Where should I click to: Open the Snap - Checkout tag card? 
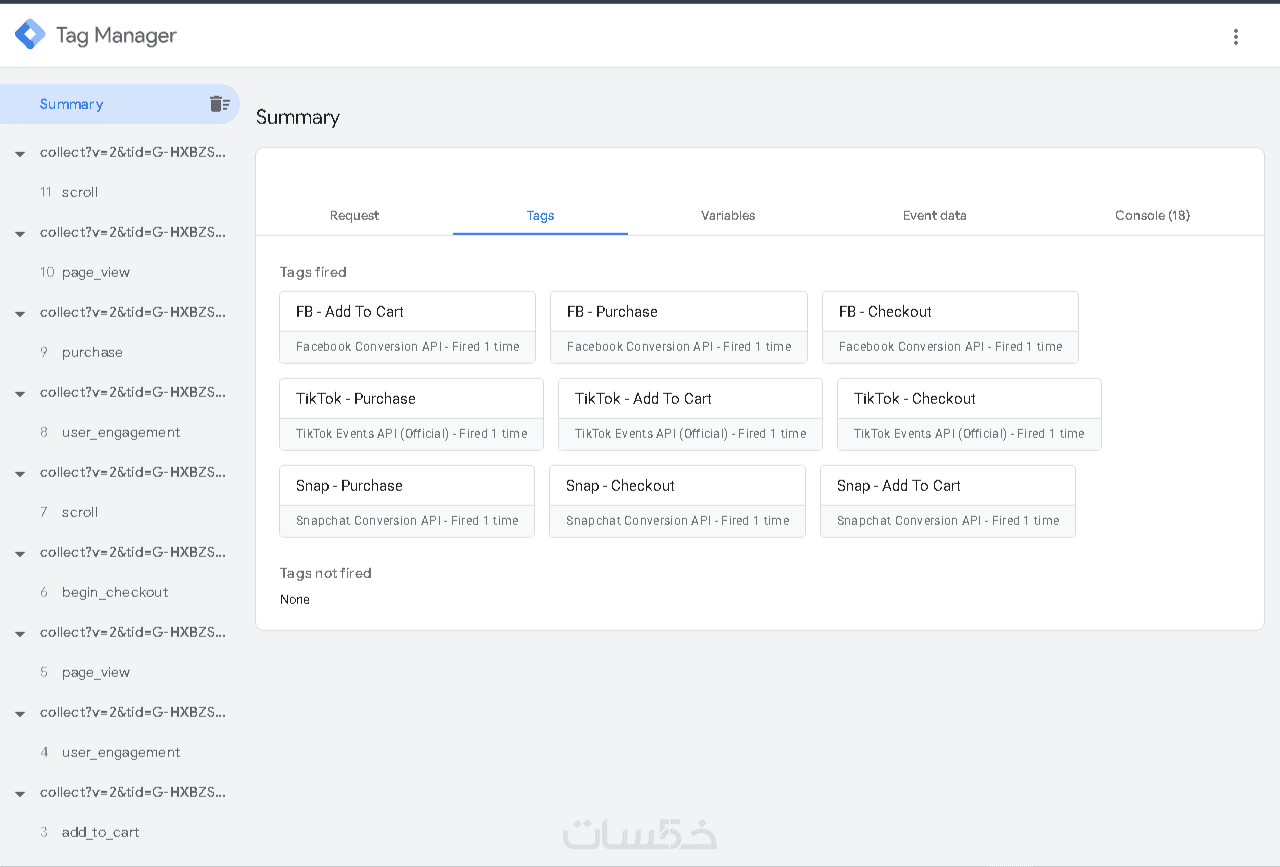pos(677,501)
